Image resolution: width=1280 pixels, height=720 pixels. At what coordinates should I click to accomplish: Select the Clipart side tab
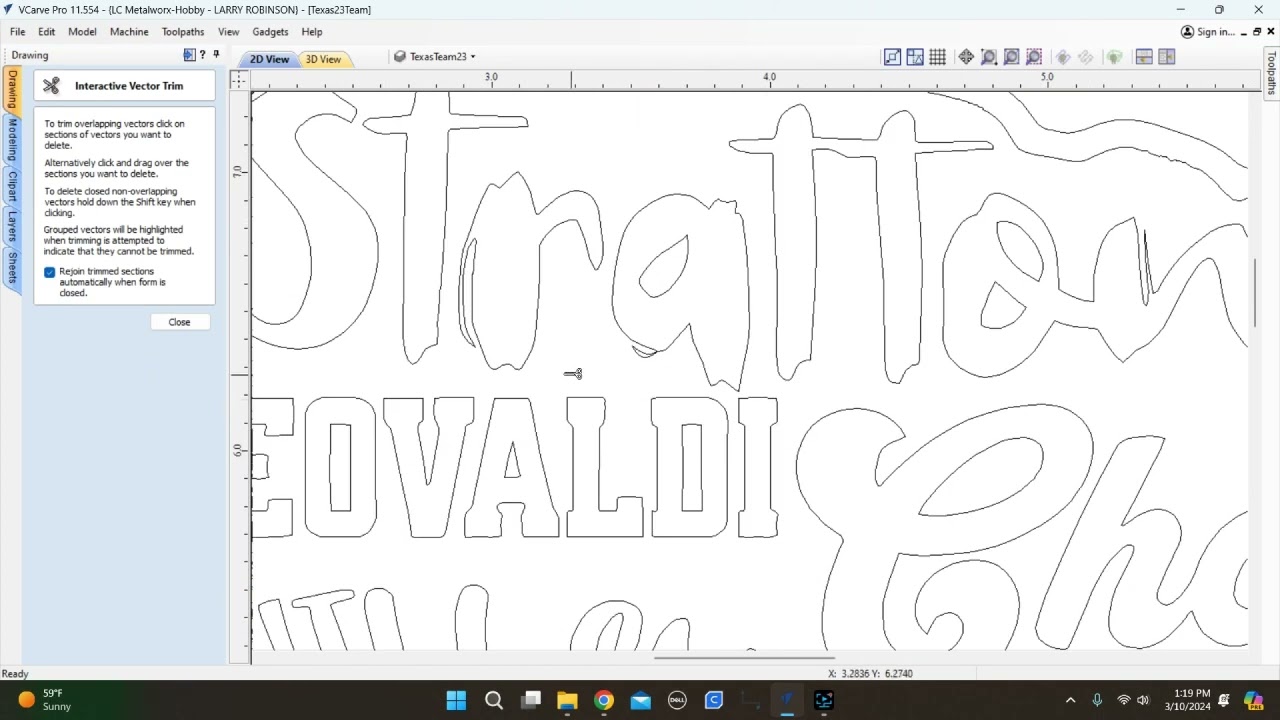pos(12,187)
